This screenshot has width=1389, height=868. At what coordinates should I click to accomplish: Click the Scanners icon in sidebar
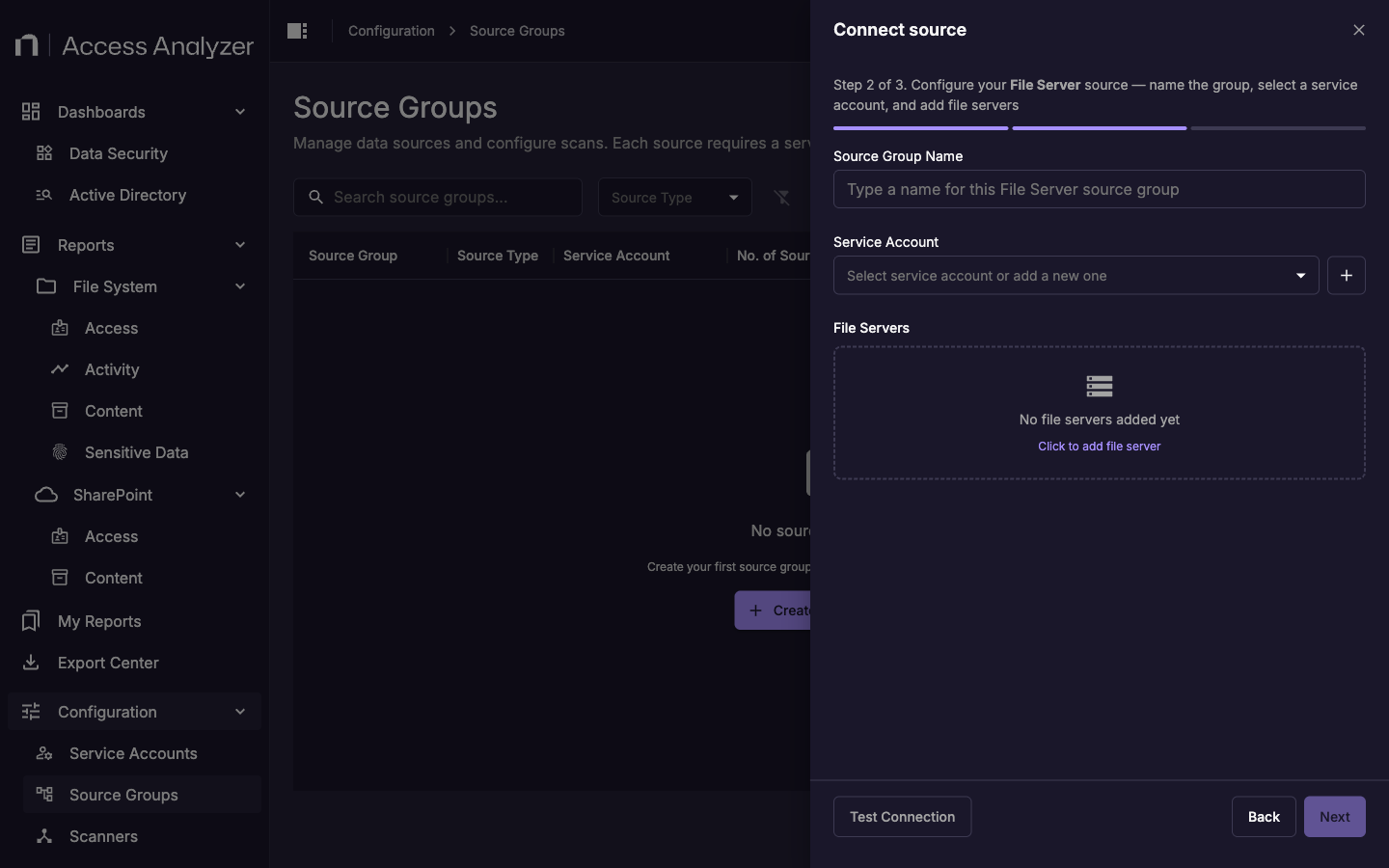pos(43,837)
